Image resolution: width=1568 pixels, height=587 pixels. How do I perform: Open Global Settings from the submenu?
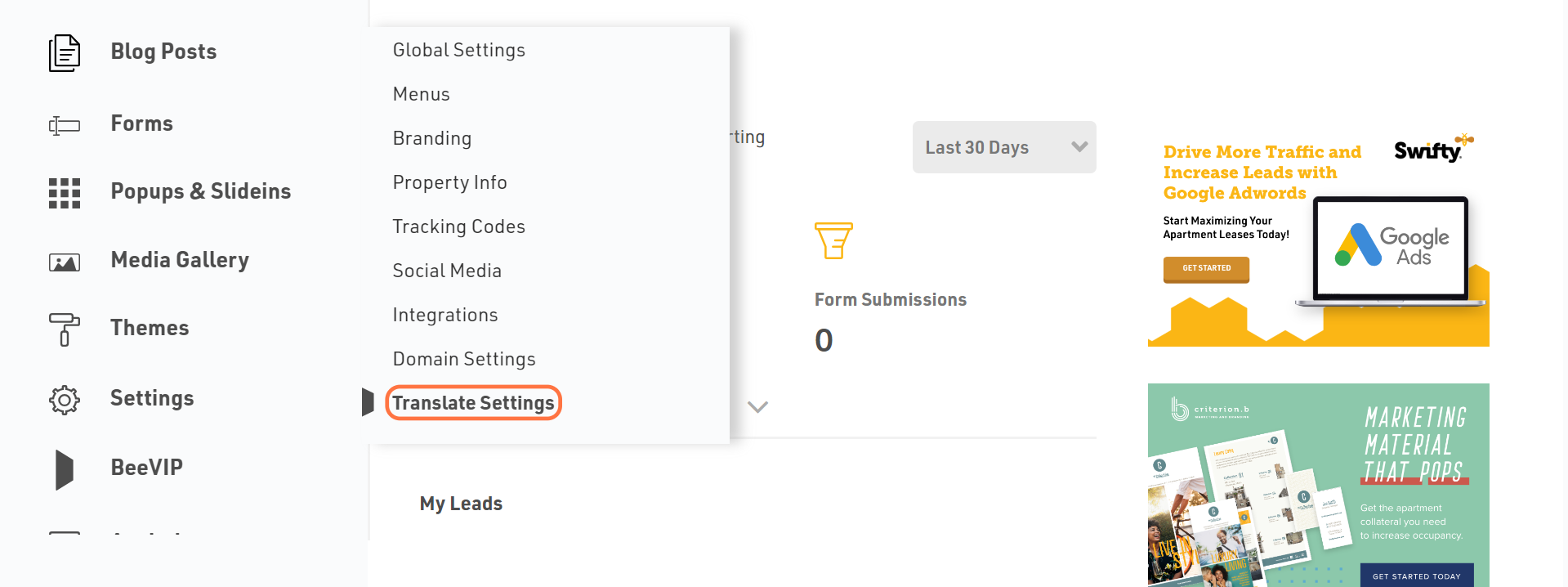pyautogui.click(x=458, y=50)
